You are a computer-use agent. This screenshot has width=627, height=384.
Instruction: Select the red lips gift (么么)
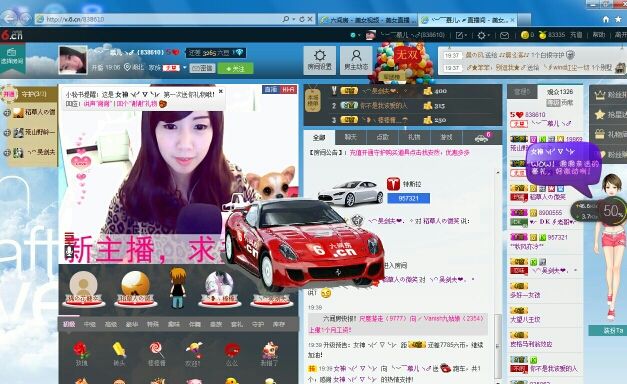tap(232, 353)
